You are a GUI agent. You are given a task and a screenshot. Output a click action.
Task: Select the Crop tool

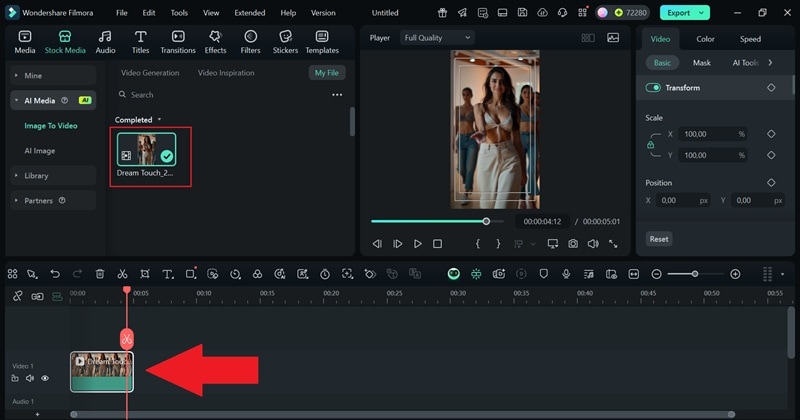[x=145, y=274]
